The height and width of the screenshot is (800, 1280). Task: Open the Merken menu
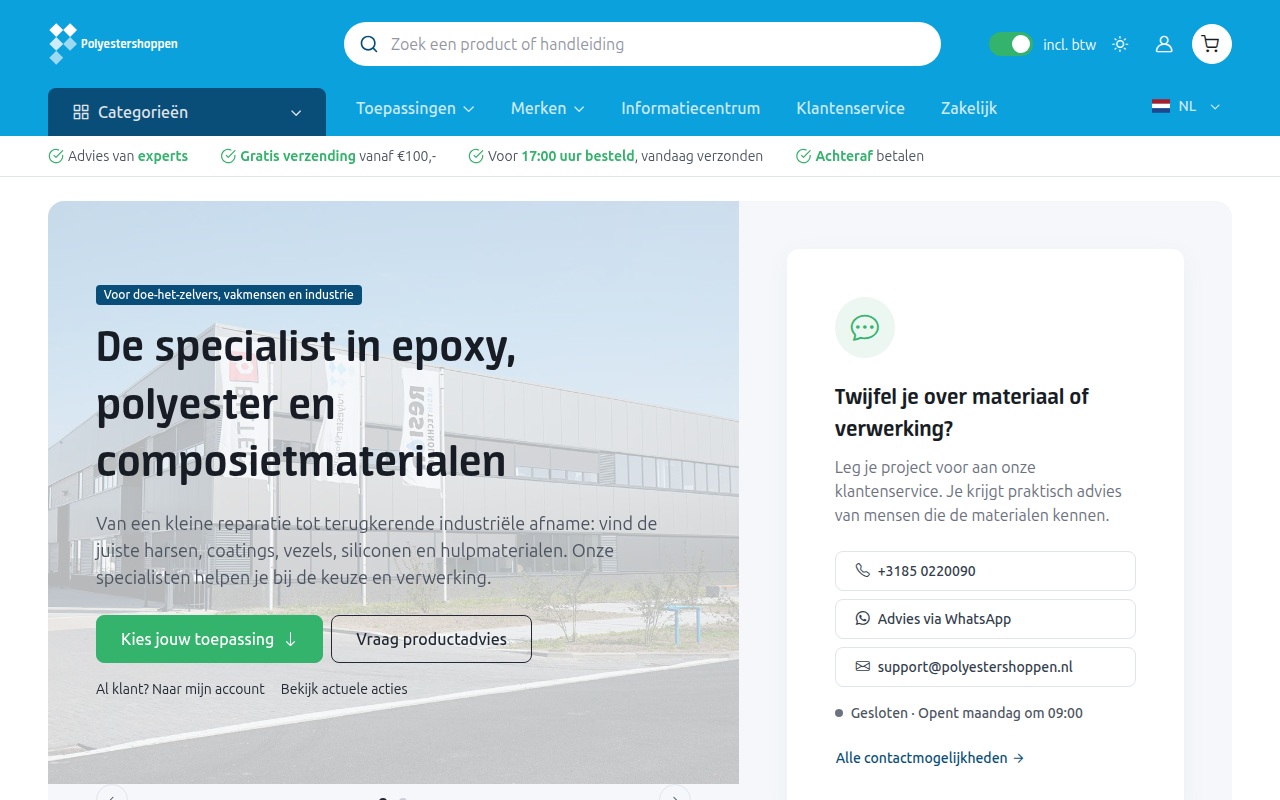point(547,108)
